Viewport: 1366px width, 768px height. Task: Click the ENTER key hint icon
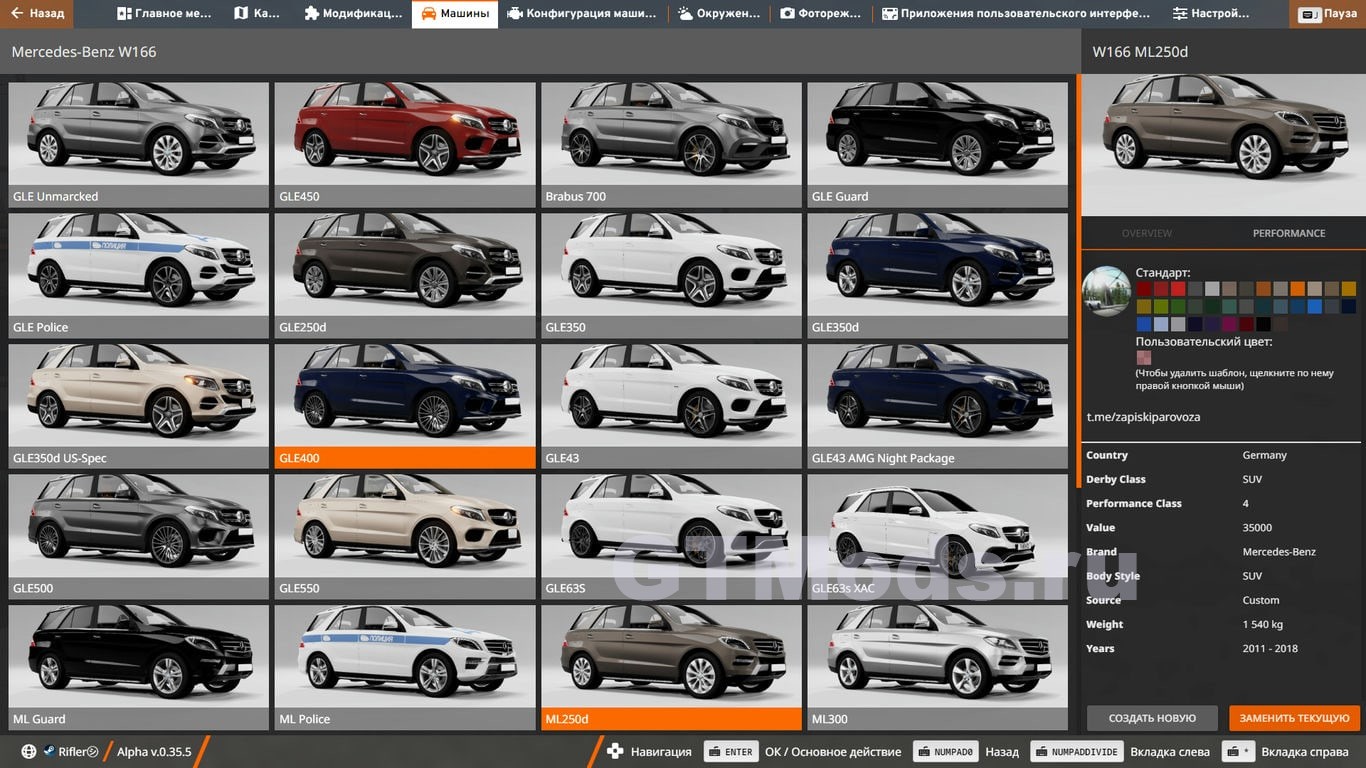[731, 752]
